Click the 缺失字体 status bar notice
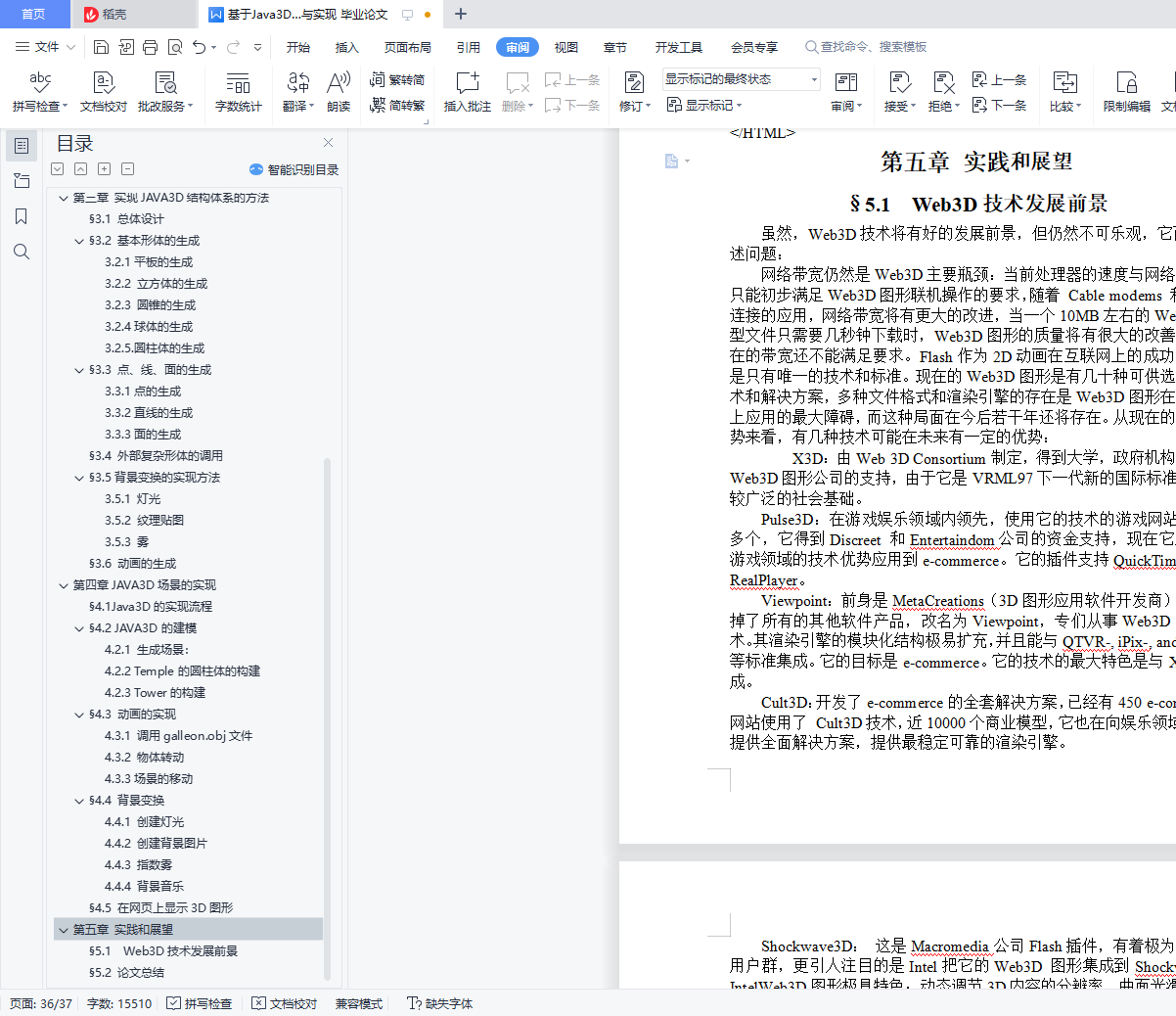 (x=440, y=1003)
